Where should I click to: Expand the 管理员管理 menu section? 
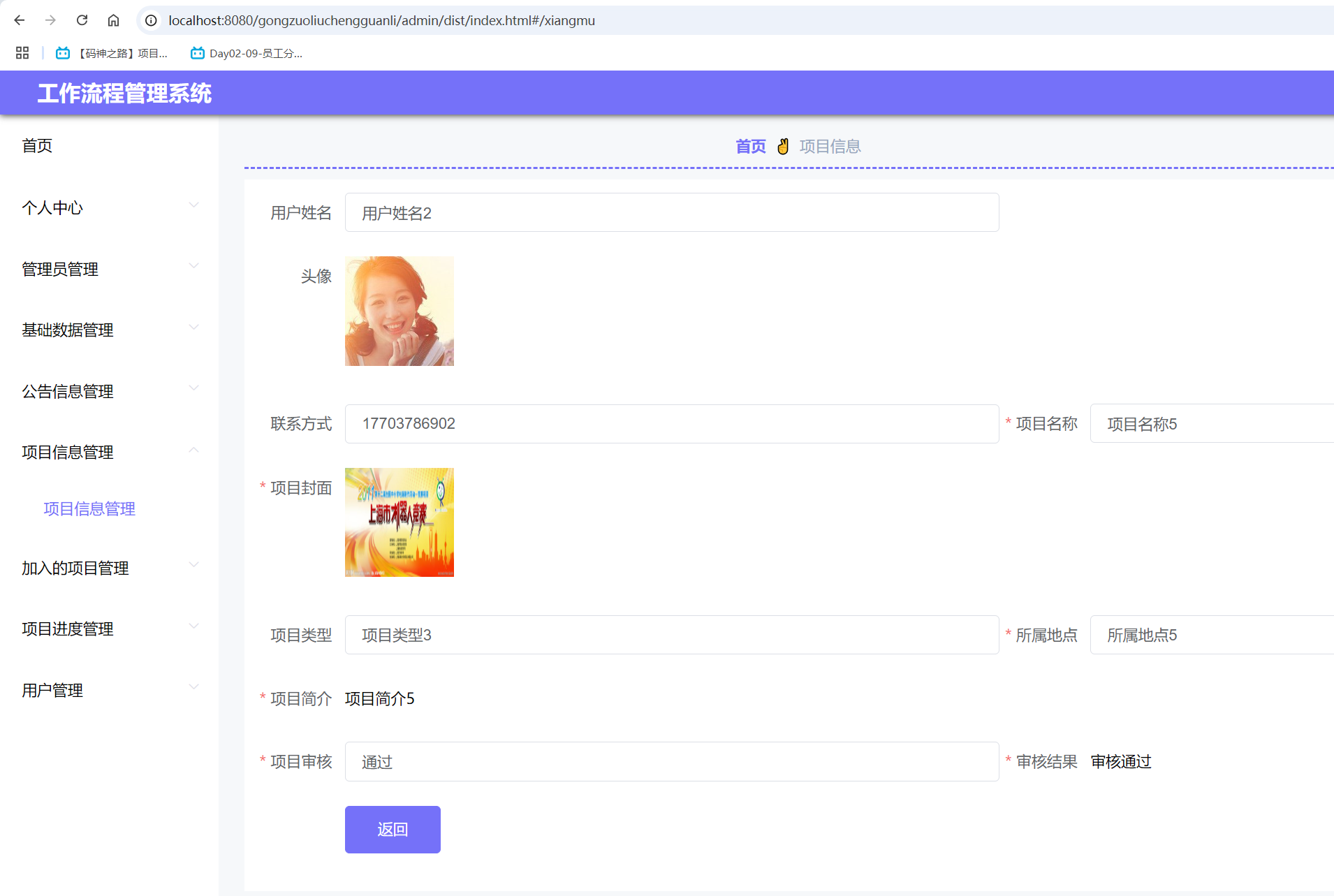(x=108, y=269)
